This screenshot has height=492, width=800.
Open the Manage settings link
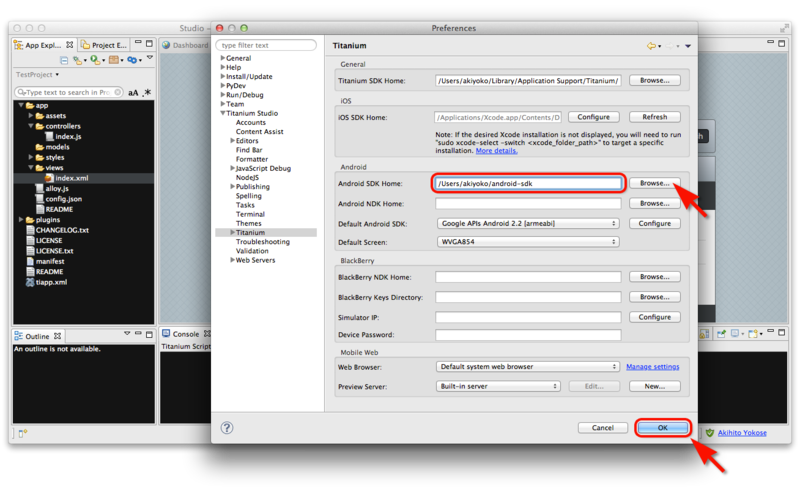point(653,367)
